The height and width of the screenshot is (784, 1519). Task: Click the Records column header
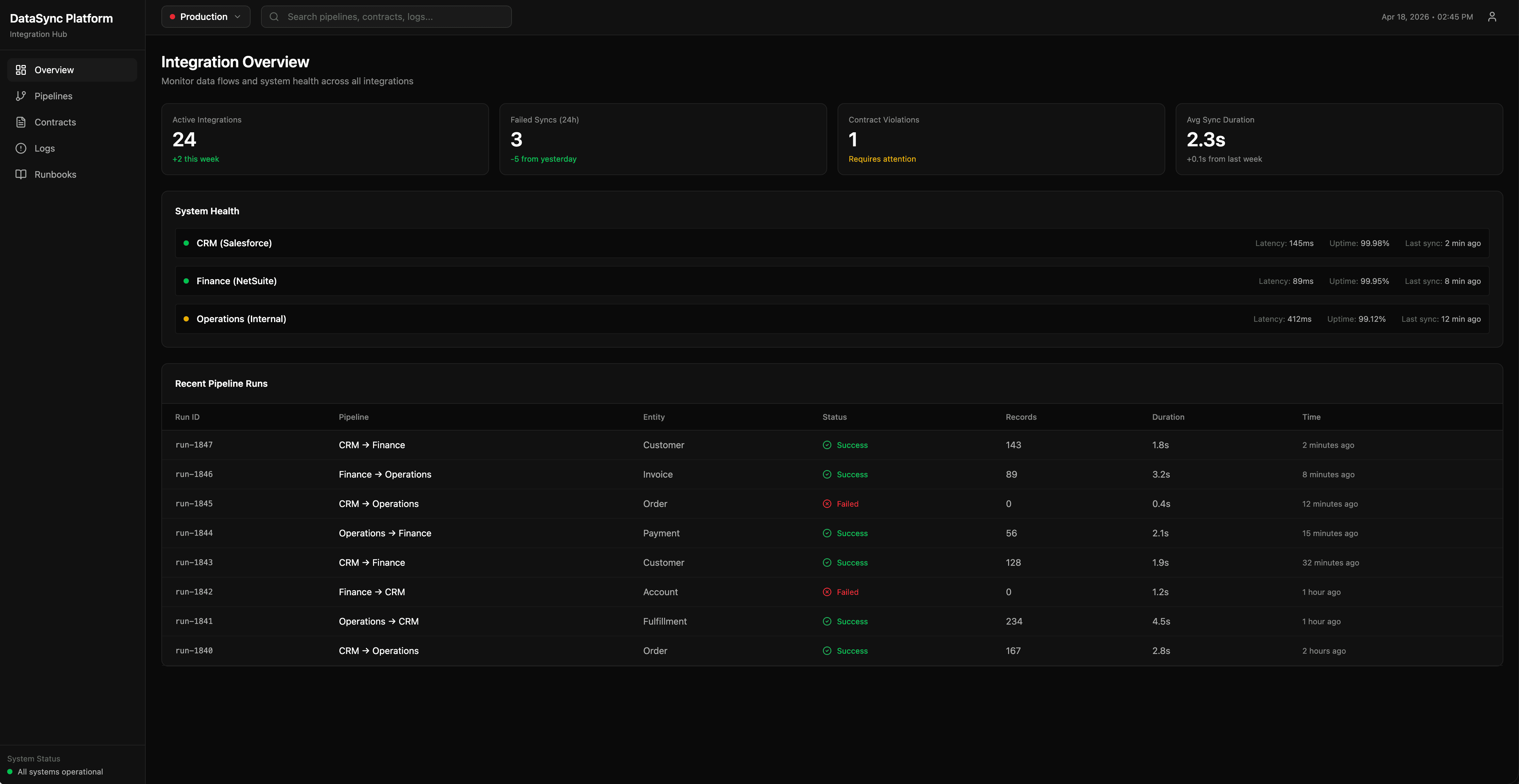click(1021, 417)
